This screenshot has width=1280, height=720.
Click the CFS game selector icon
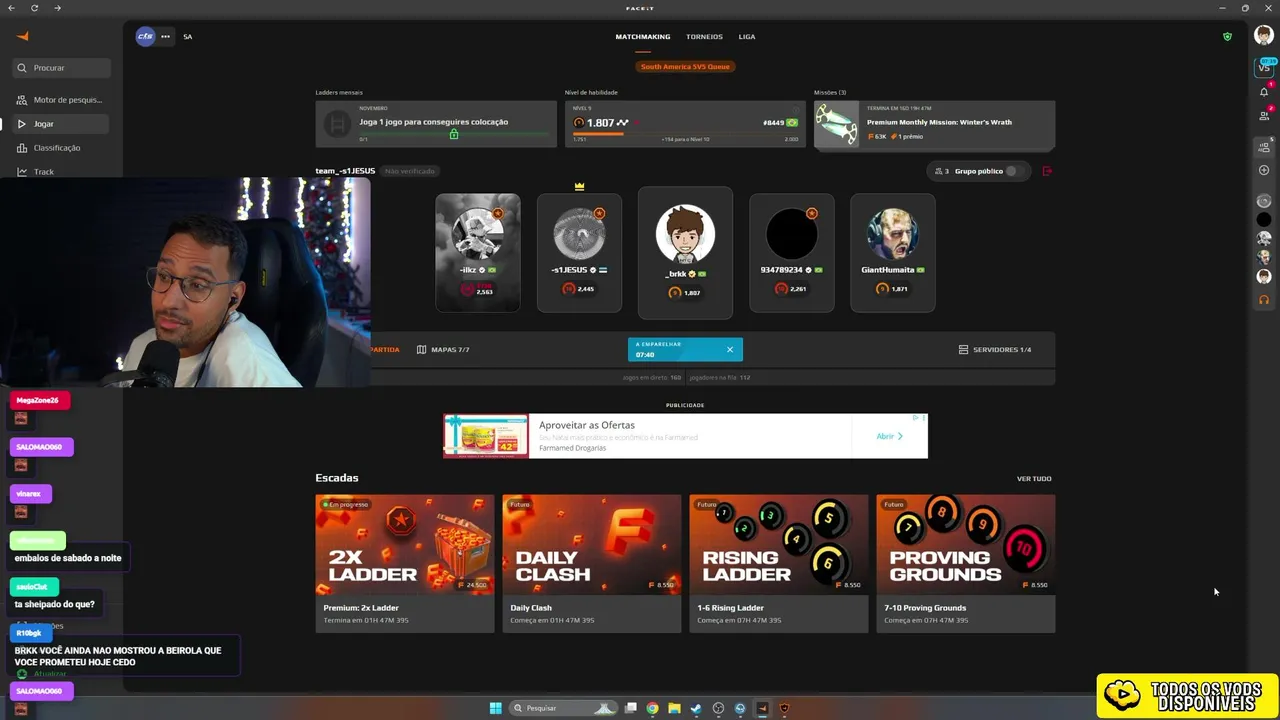click(146, 36)
